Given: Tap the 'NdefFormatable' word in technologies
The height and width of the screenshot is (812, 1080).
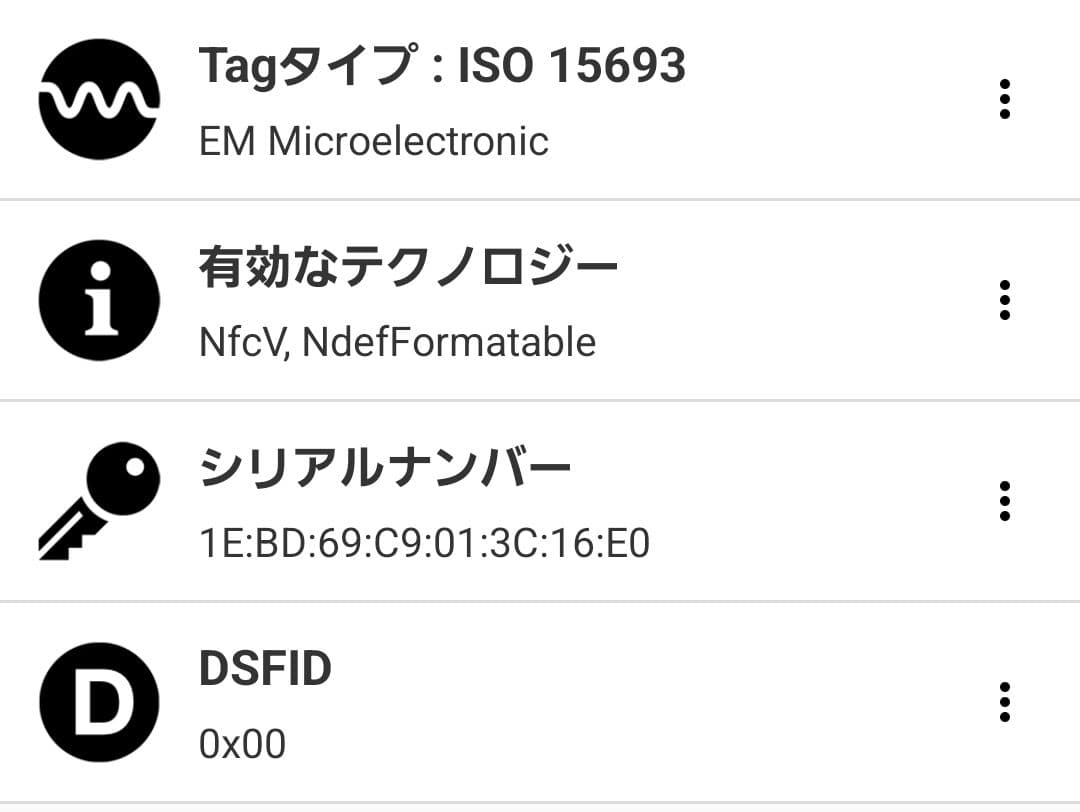Looking at the screenshot, I should [449, 342].
